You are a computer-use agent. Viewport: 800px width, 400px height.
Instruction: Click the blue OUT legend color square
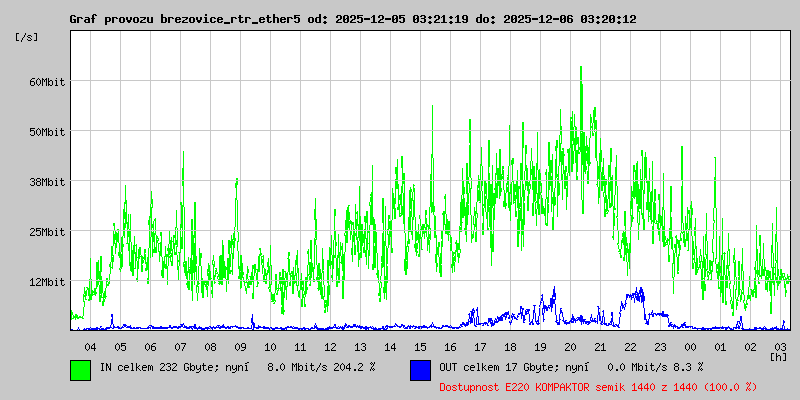[421, 369]
